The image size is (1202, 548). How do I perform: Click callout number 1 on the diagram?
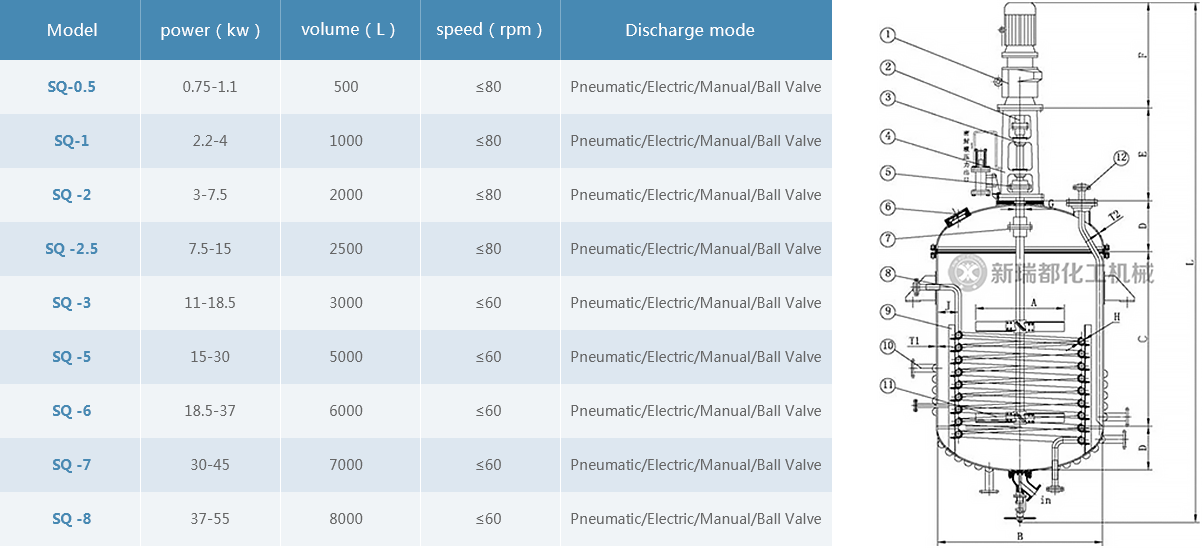pyautogui.click(x=889, y=36)
